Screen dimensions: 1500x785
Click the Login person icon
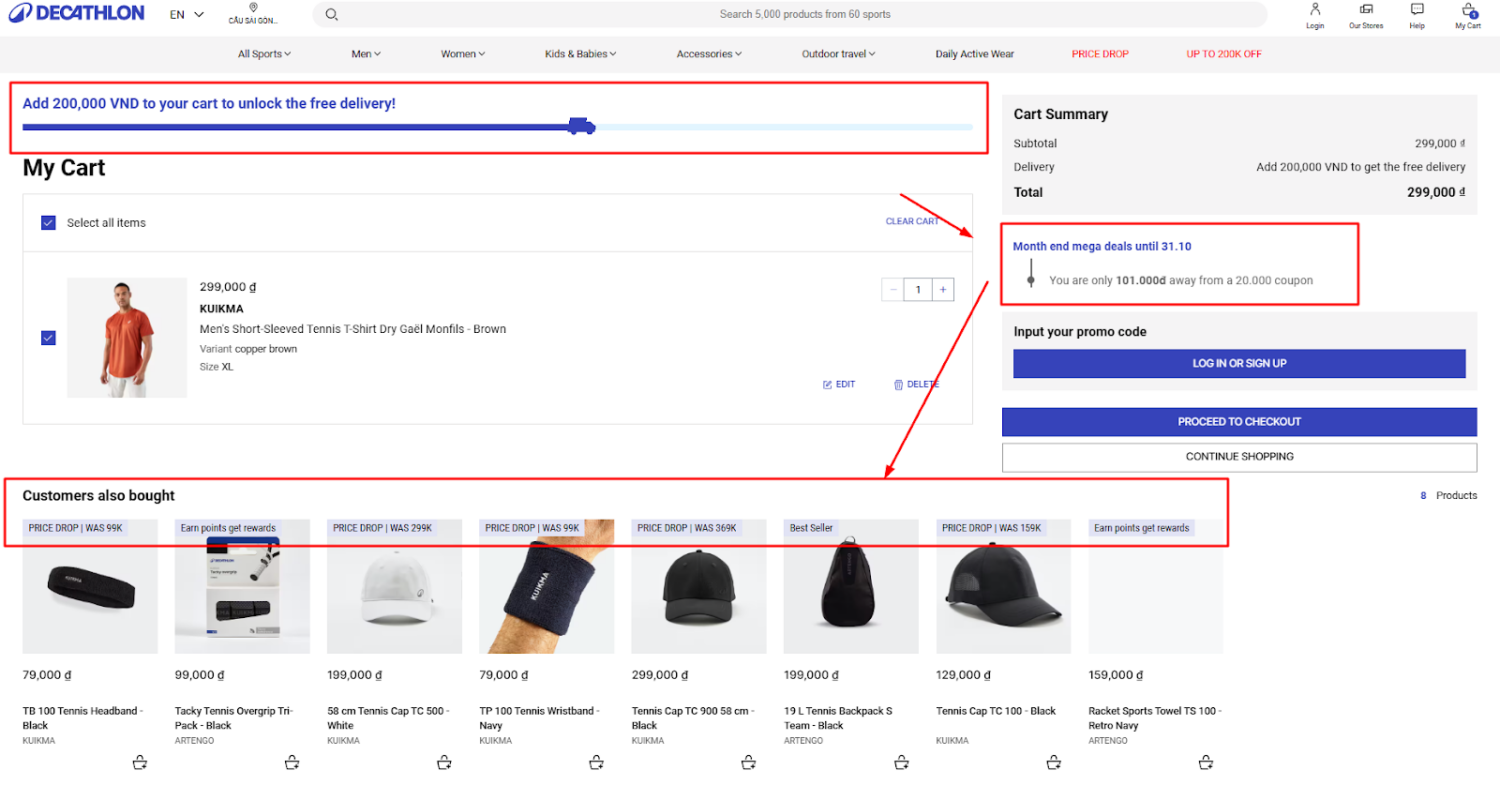[x=1315, y=10]
